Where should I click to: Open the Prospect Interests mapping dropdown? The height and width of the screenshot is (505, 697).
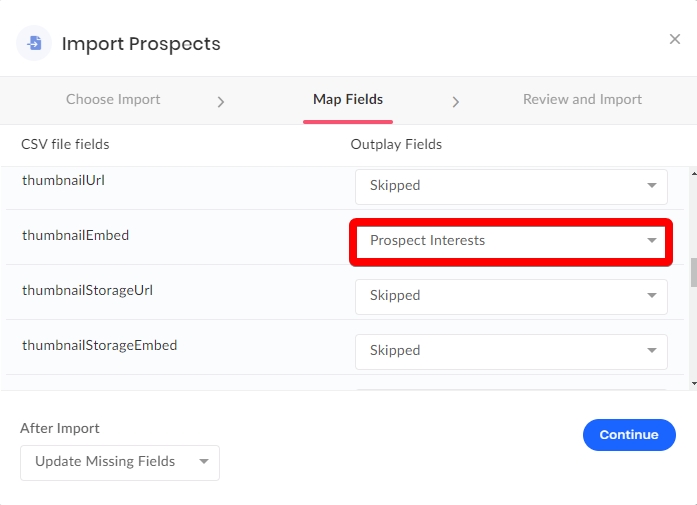click(510, 240)
